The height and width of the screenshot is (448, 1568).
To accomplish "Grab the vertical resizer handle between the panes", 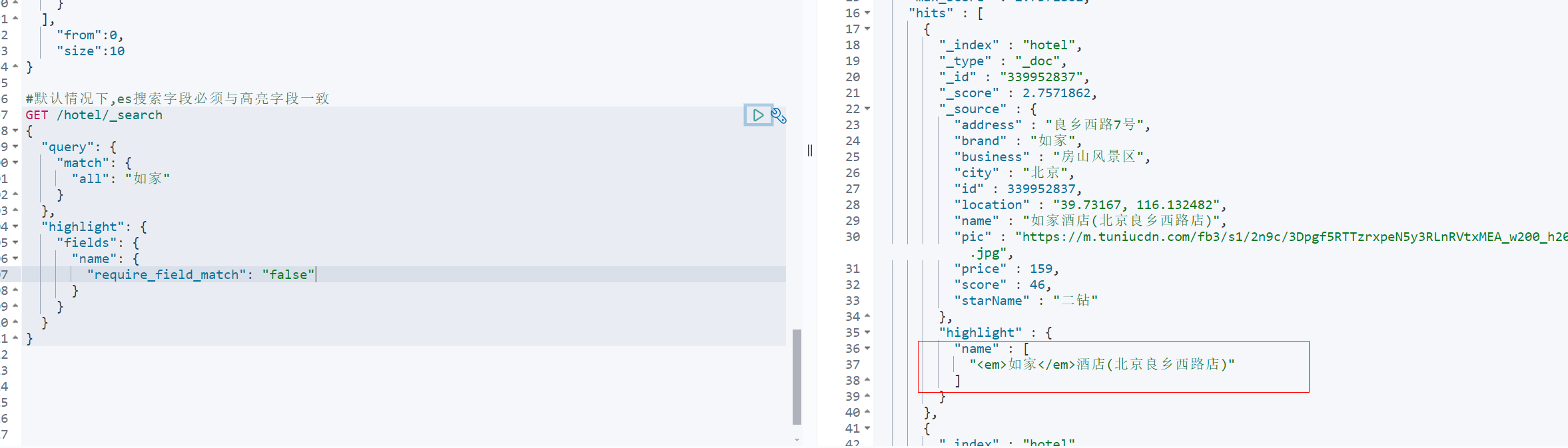I will pyautogui.click(x=809, y=150).
